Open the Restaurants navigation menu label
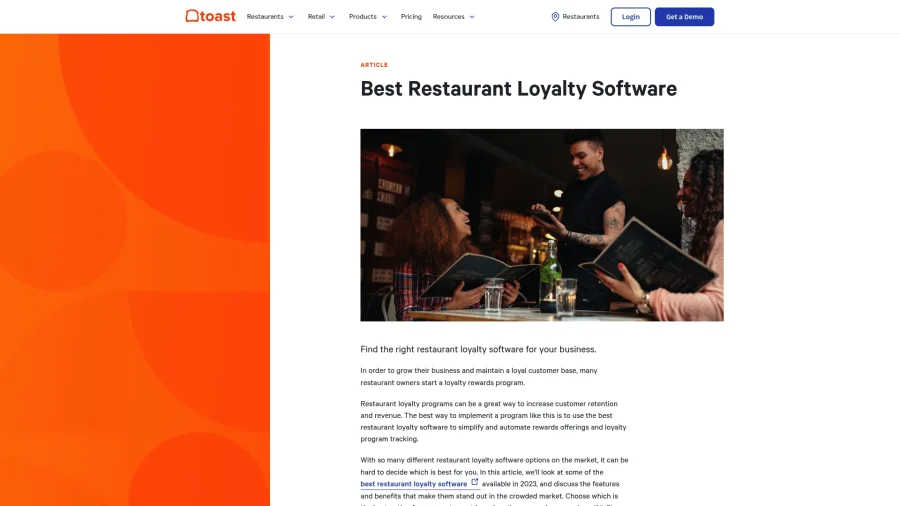The image size is (900, 506). pos(265,17)
